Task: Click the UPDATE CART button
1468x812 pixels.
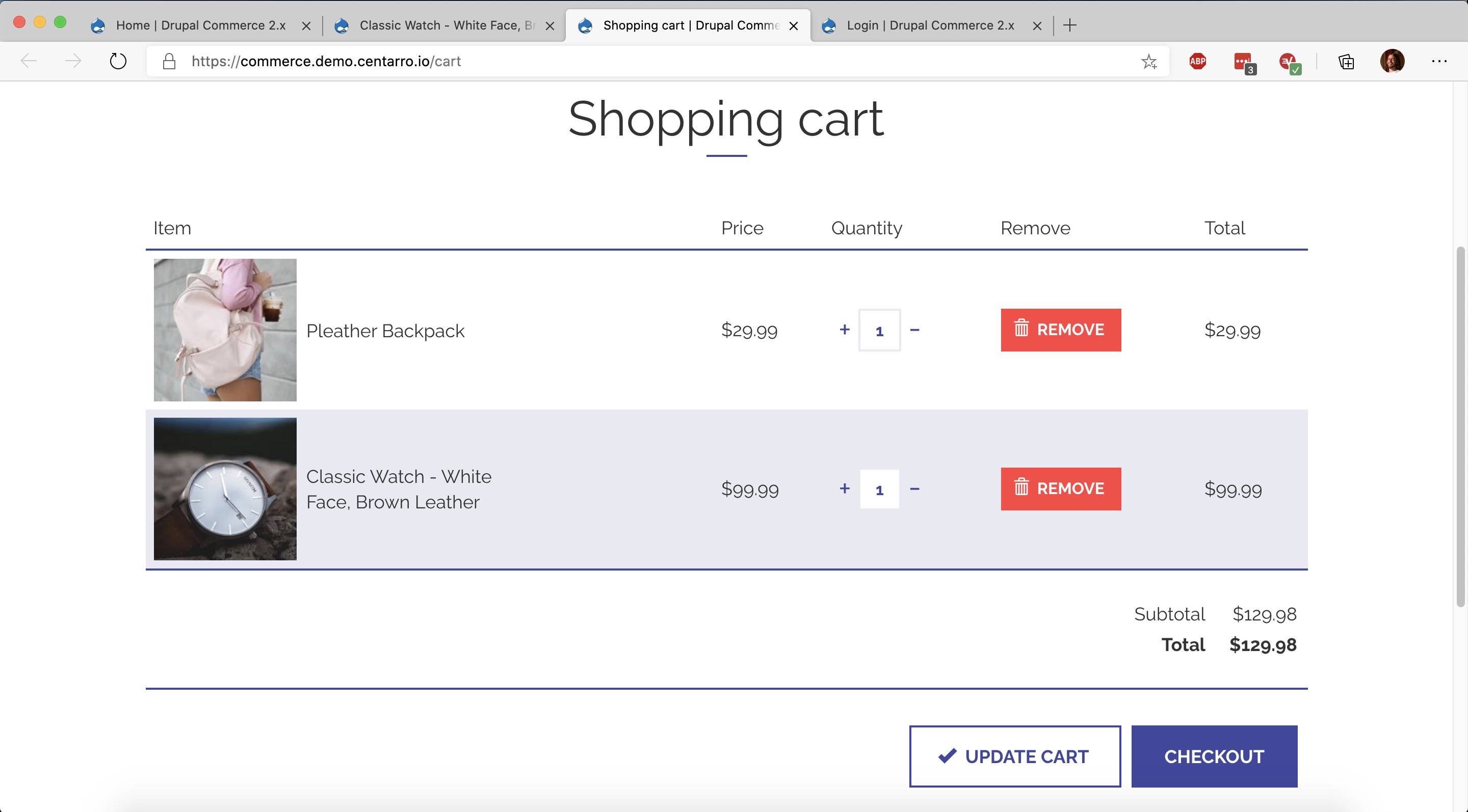Action: point(1014,756)
